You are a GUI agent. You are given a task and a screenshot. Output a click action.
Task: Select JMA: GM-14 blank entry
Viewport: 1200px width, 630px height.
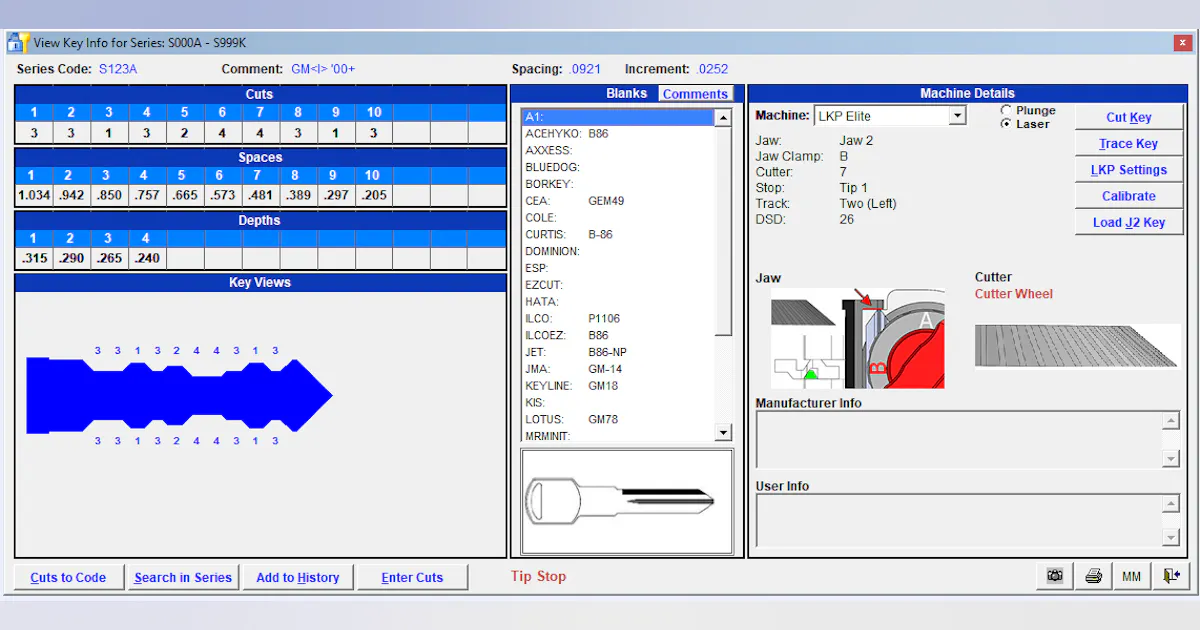(x=618, y=369)
